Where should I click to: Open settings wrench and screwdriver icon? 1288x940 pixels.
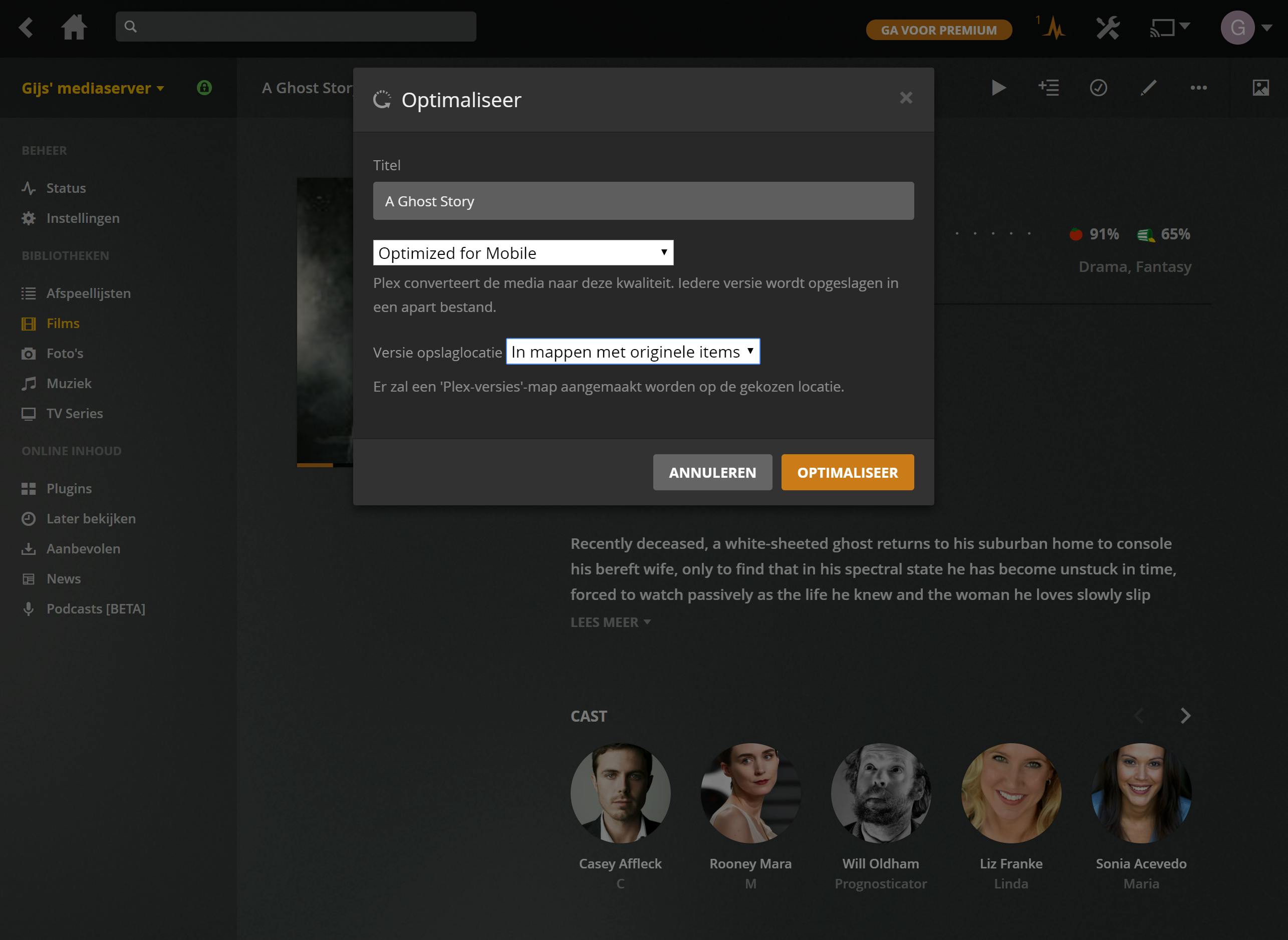click(1108, 28)
